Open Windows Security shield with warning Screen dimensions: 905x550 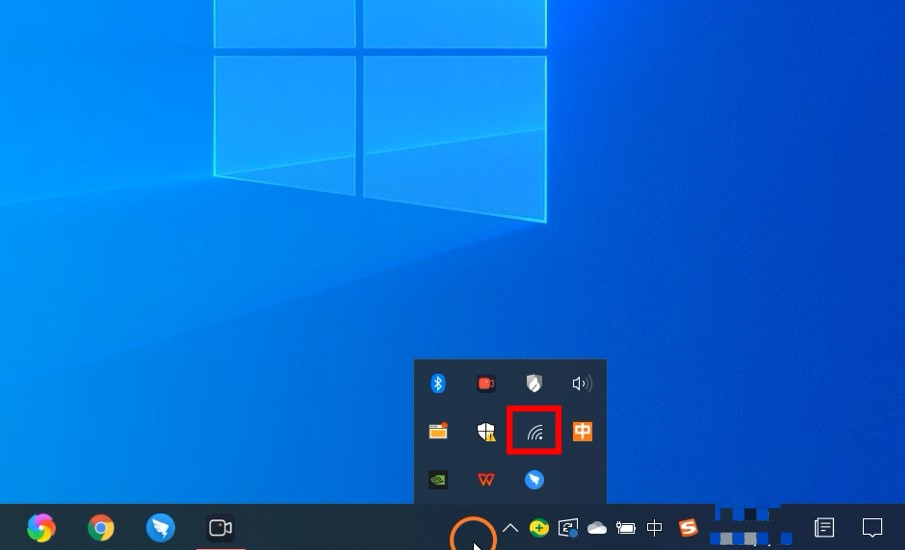coord(487,431)
